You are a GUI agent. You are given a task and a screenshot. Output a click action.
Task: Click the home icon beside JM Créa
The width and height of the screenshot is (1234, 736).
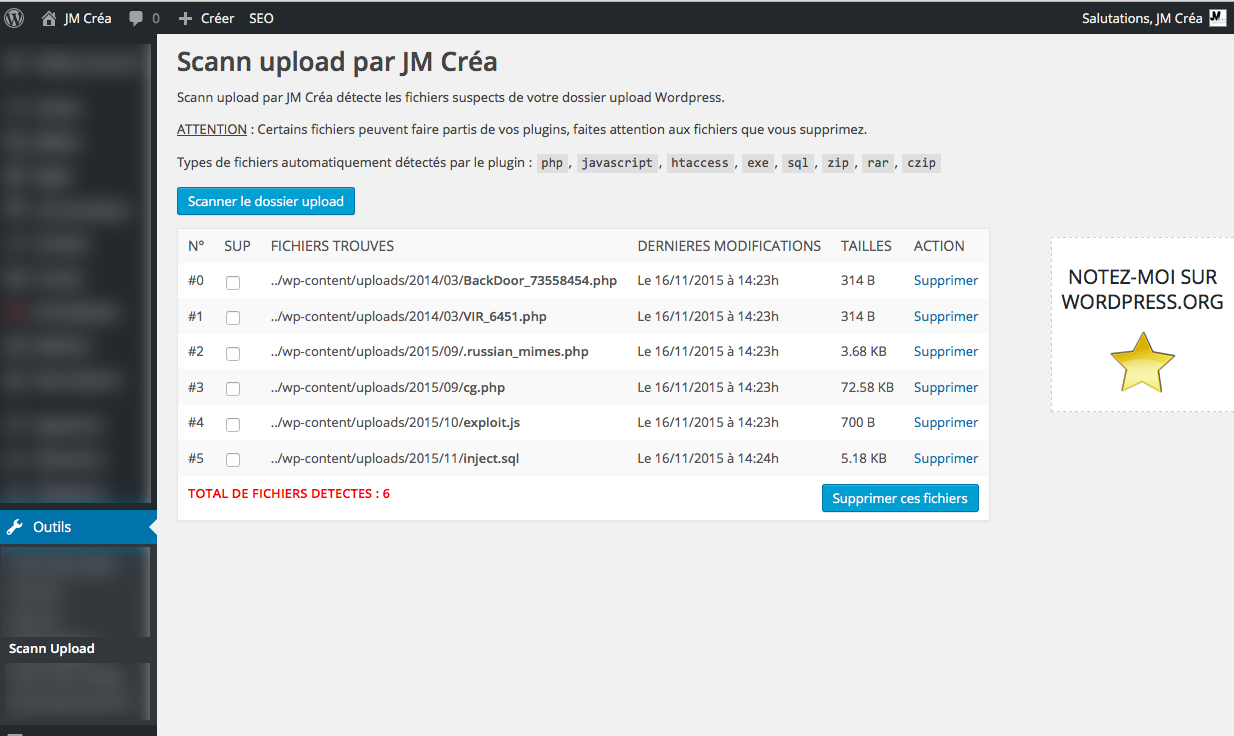(48, 18)
